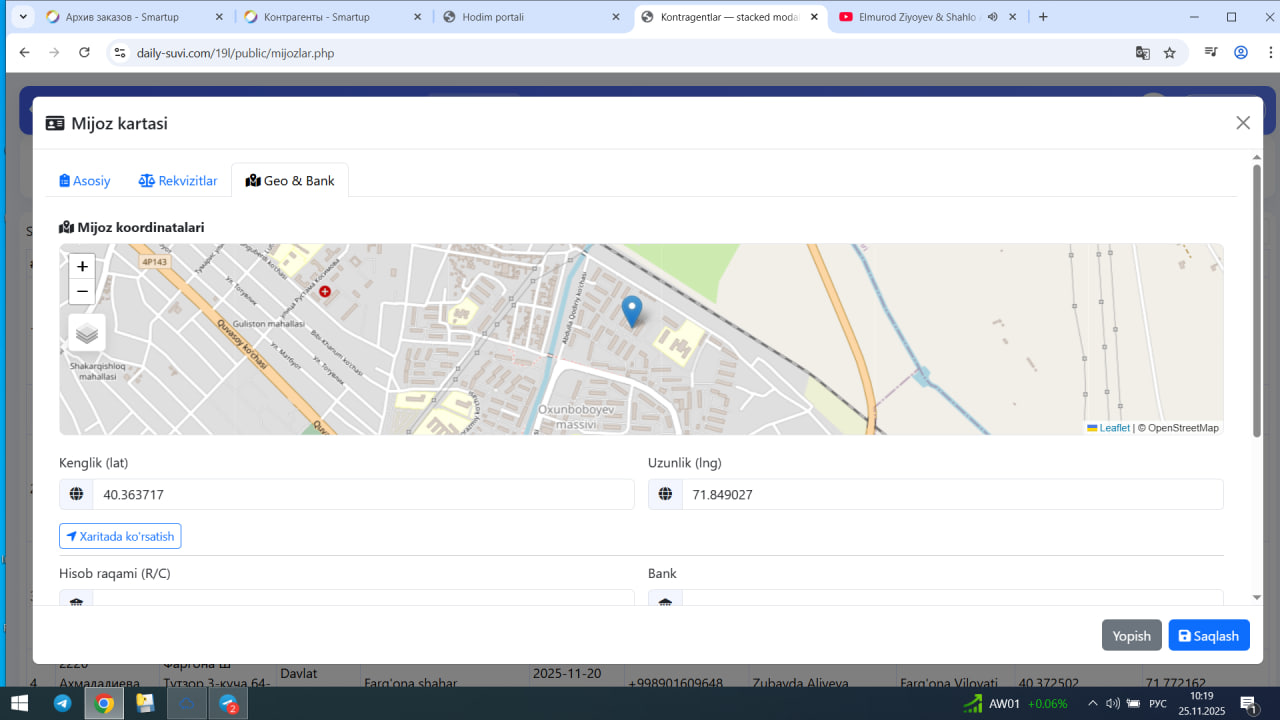Close the Mijoz kartasi dialog with X

point(1243,123)
